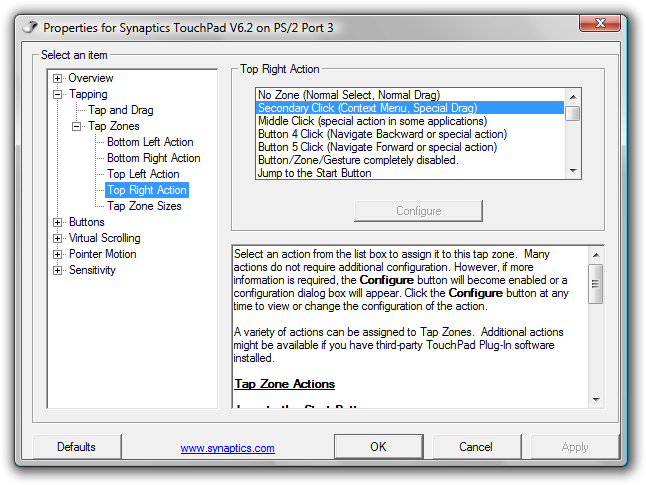Click the Configure button
646x485 pixels.
pyautogui.click(x=418, y=211)
